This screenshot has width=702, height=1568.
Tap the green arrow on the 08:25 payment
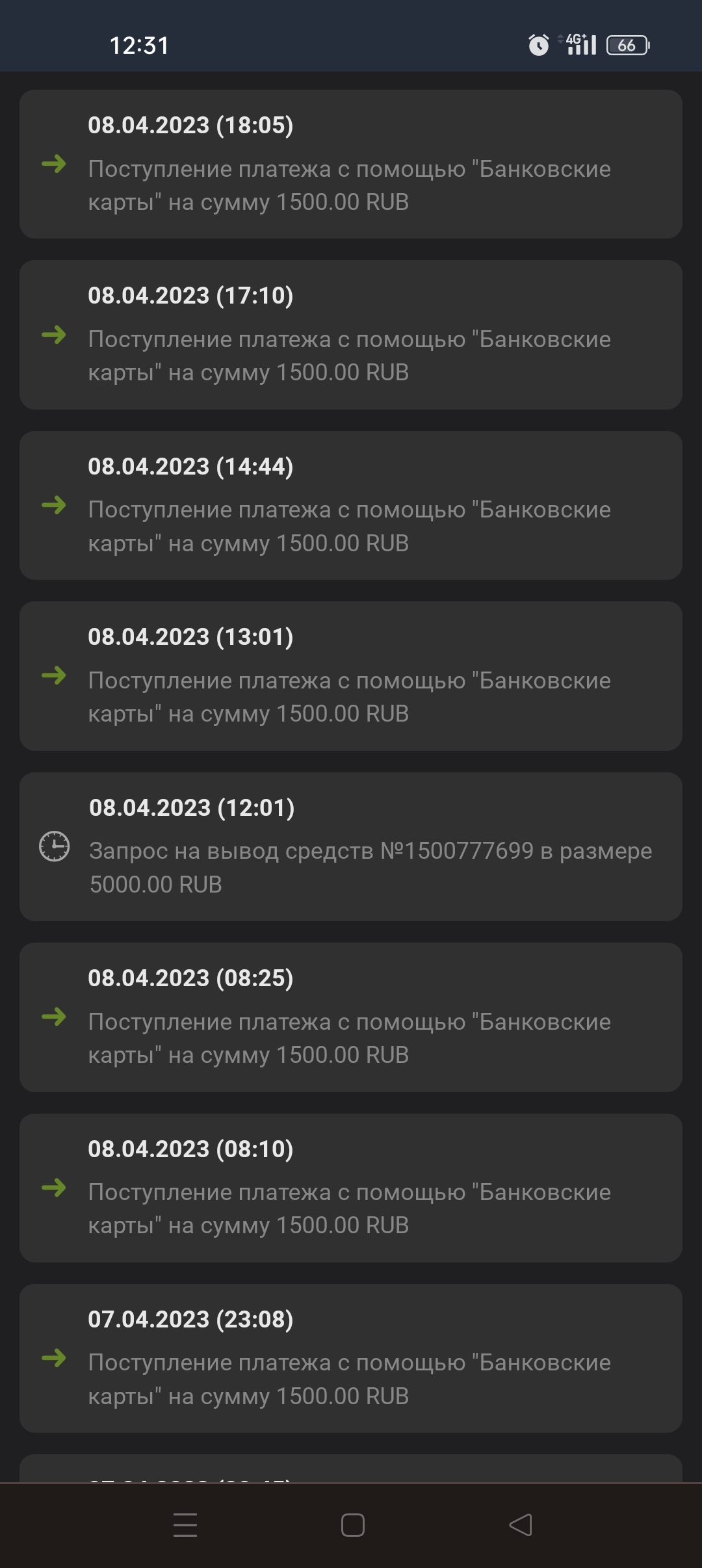coord(54,1017)
